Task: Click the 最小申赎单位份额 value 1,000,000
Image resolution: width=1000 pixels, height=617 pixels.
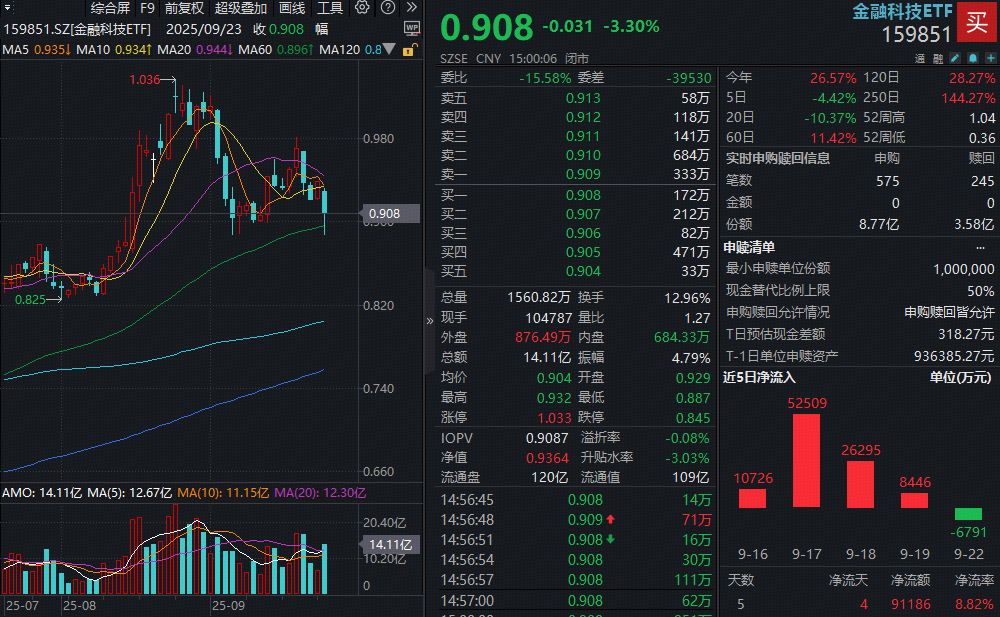Action: (x=964, y=269)
